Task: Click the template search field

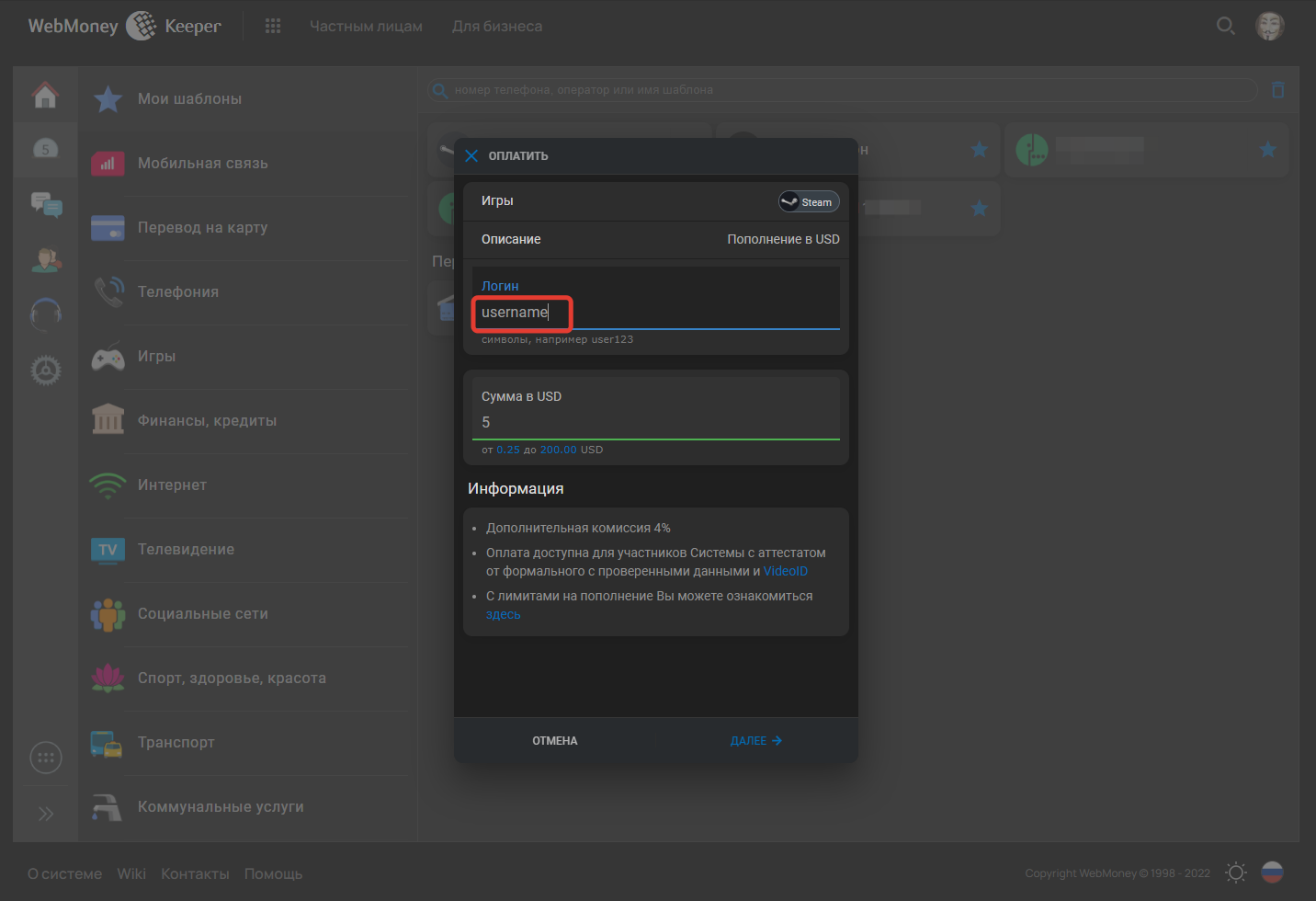Action: [844, 90]
